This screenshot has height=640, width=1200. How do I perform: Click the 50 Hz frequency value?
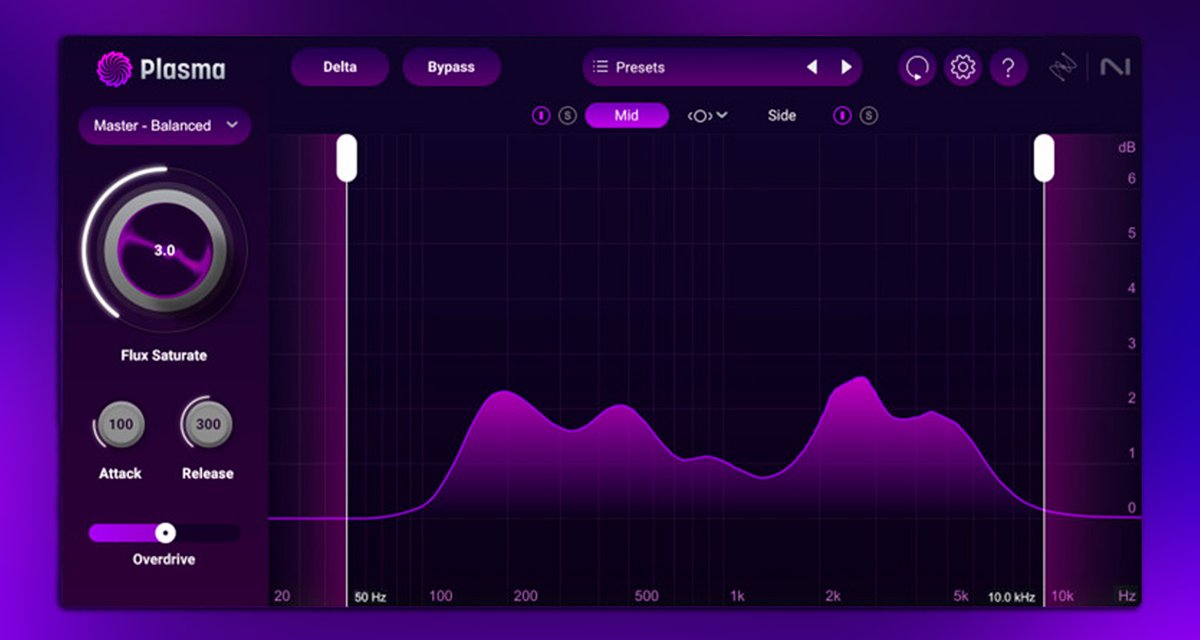(370, 597)
